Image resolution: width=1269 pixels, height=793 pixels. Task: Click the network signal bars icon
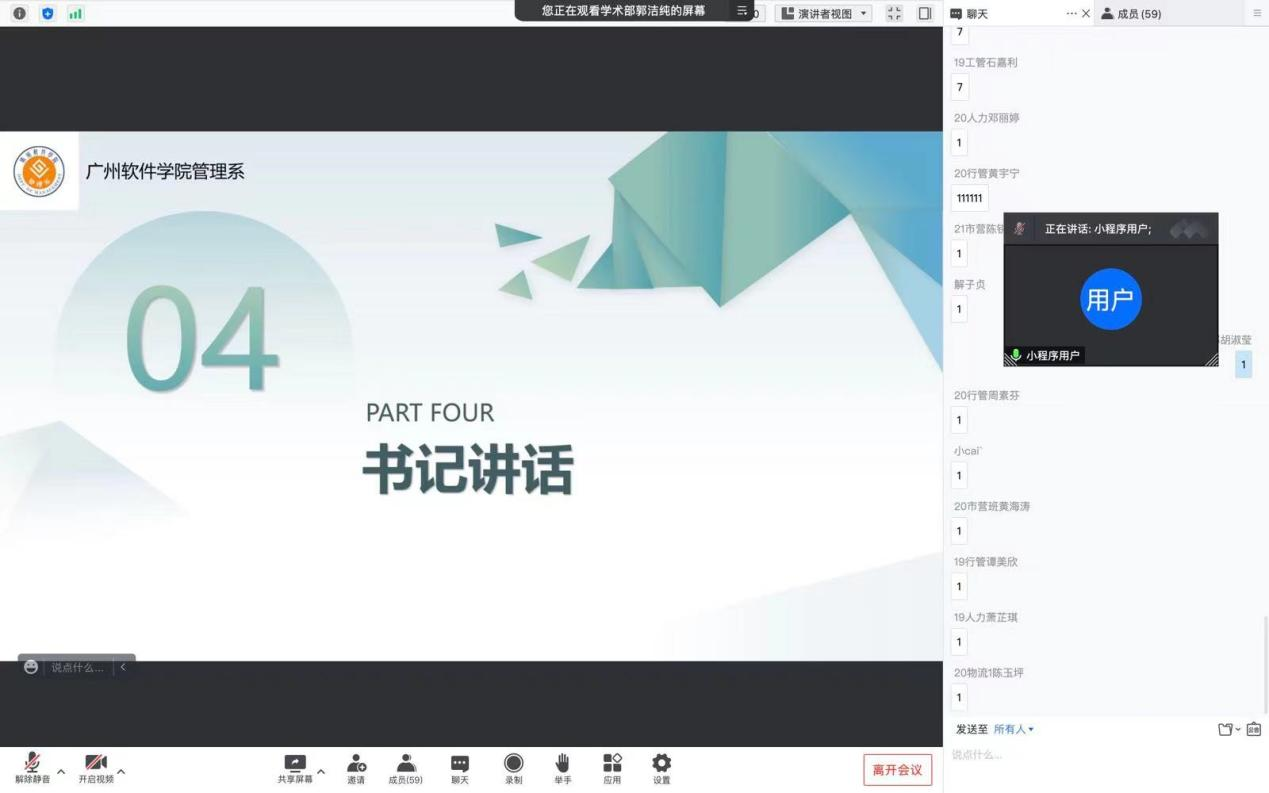[x=75, y=13]
